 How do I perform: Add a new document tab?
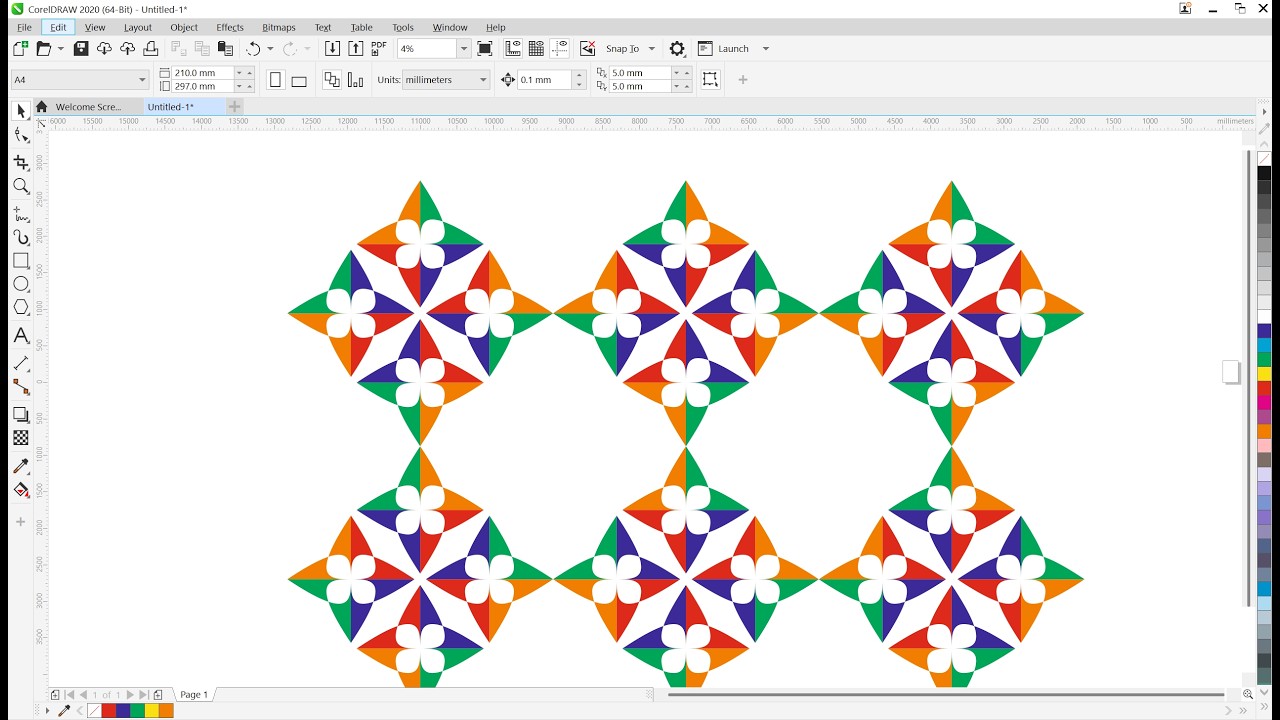[x=235, y=107]
